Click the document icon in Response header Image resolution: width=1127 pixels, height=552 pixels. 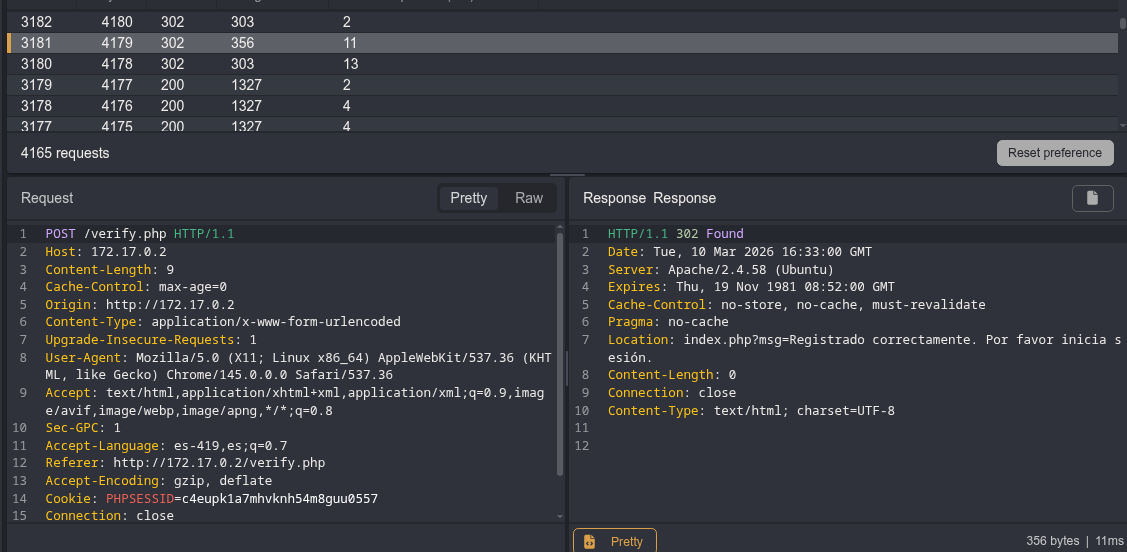(1092, 198)
